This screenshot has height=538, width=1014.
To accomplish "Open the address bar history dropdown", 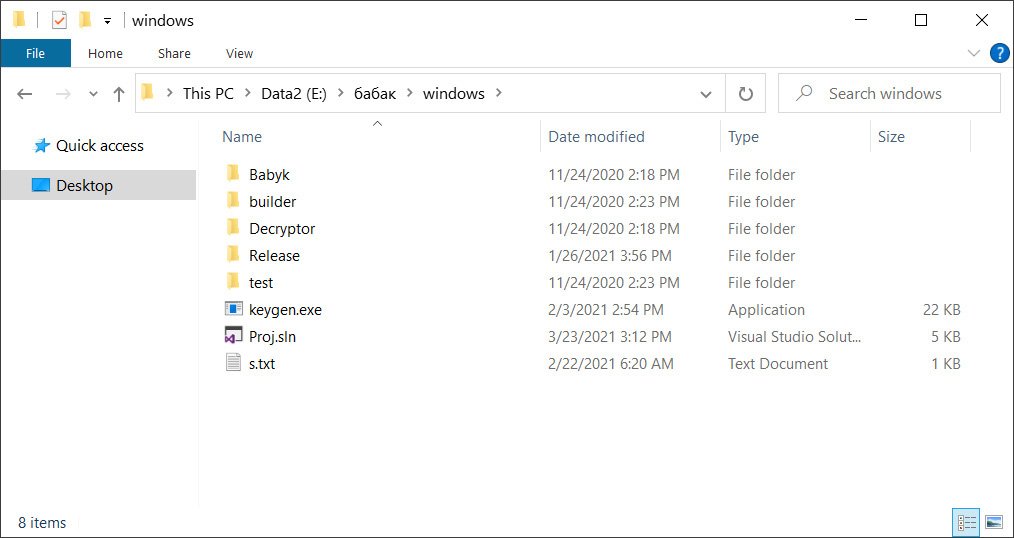I will (x=706, y=94).
